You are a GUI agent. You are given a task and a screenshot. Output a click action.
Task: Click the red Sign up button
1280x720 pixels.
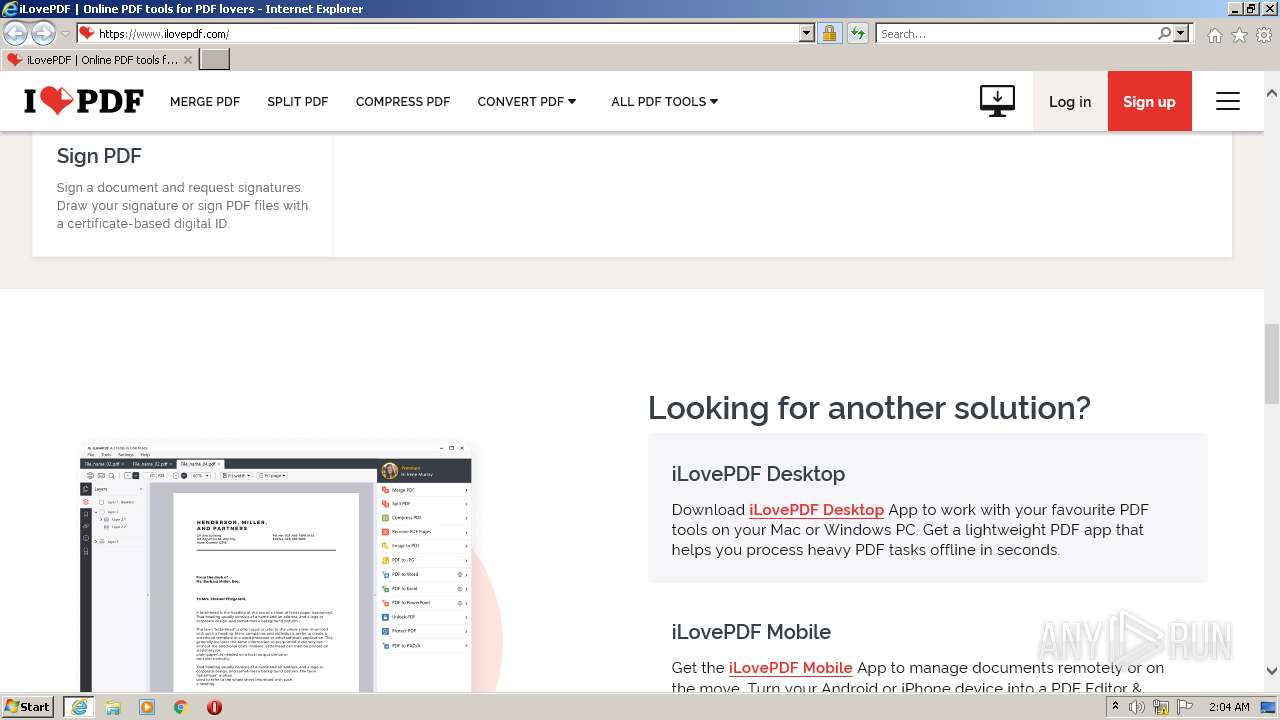click(1149, 101)
